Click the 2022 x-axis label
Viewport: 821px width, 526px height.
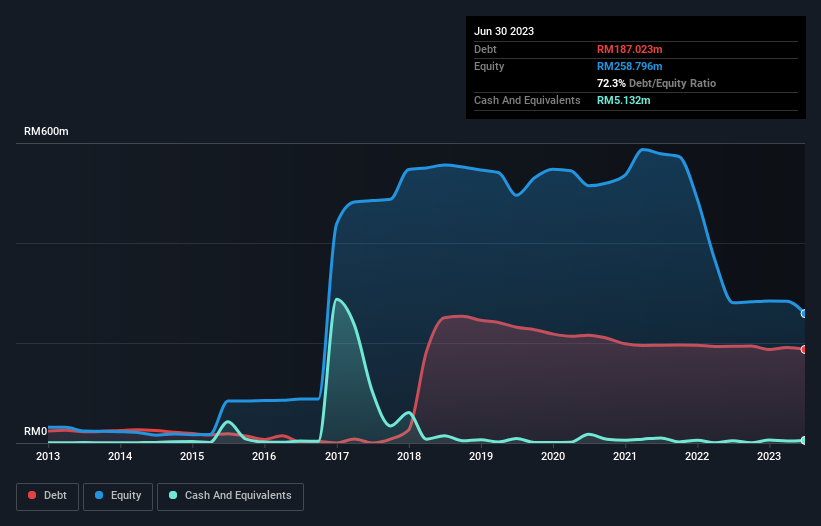coord(697,456)
